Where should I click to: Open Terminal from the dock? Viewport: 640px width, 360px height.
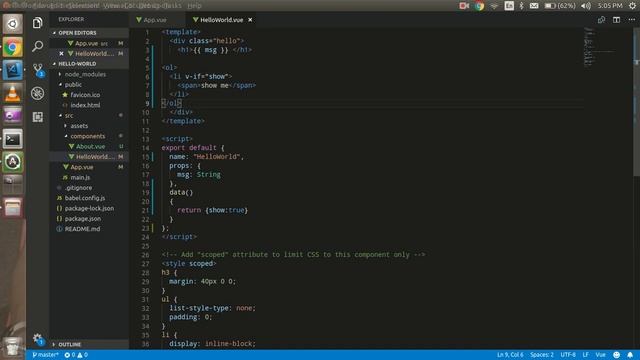pos(13,139)
